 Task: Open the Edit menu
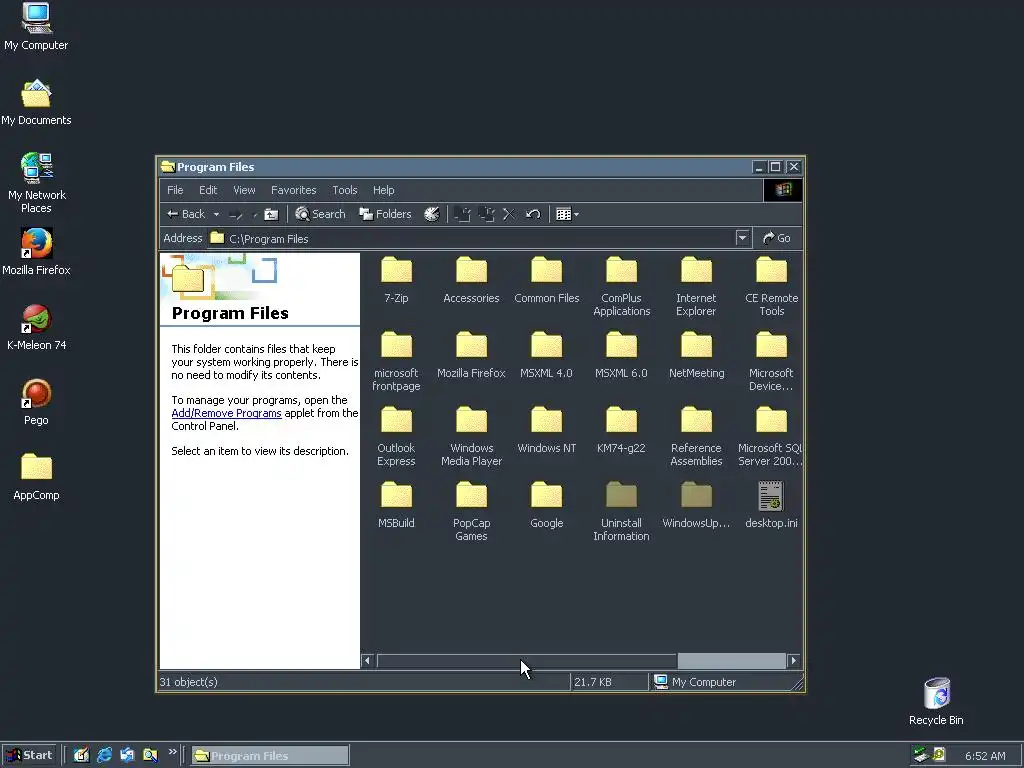[x=208, y=190]
